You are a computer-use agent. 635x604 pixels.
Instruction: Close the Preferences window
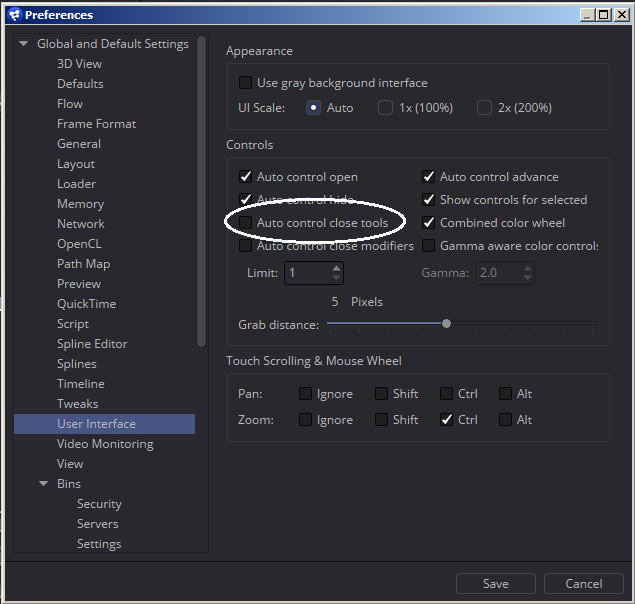pos(622,15)
